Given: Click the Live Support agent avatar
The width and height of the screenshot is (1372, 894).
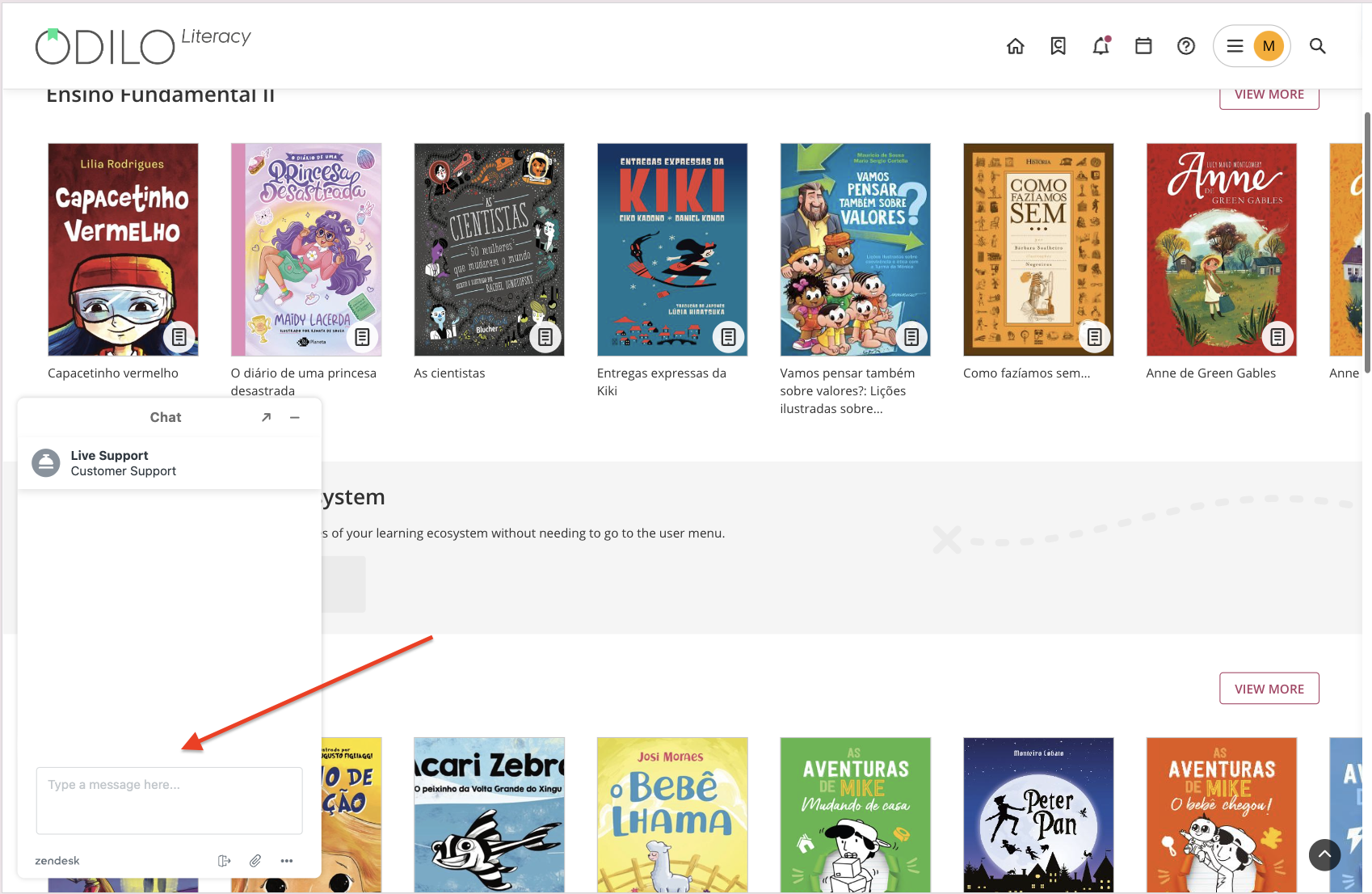Looking at the screenshot, I should pos(46,463).
